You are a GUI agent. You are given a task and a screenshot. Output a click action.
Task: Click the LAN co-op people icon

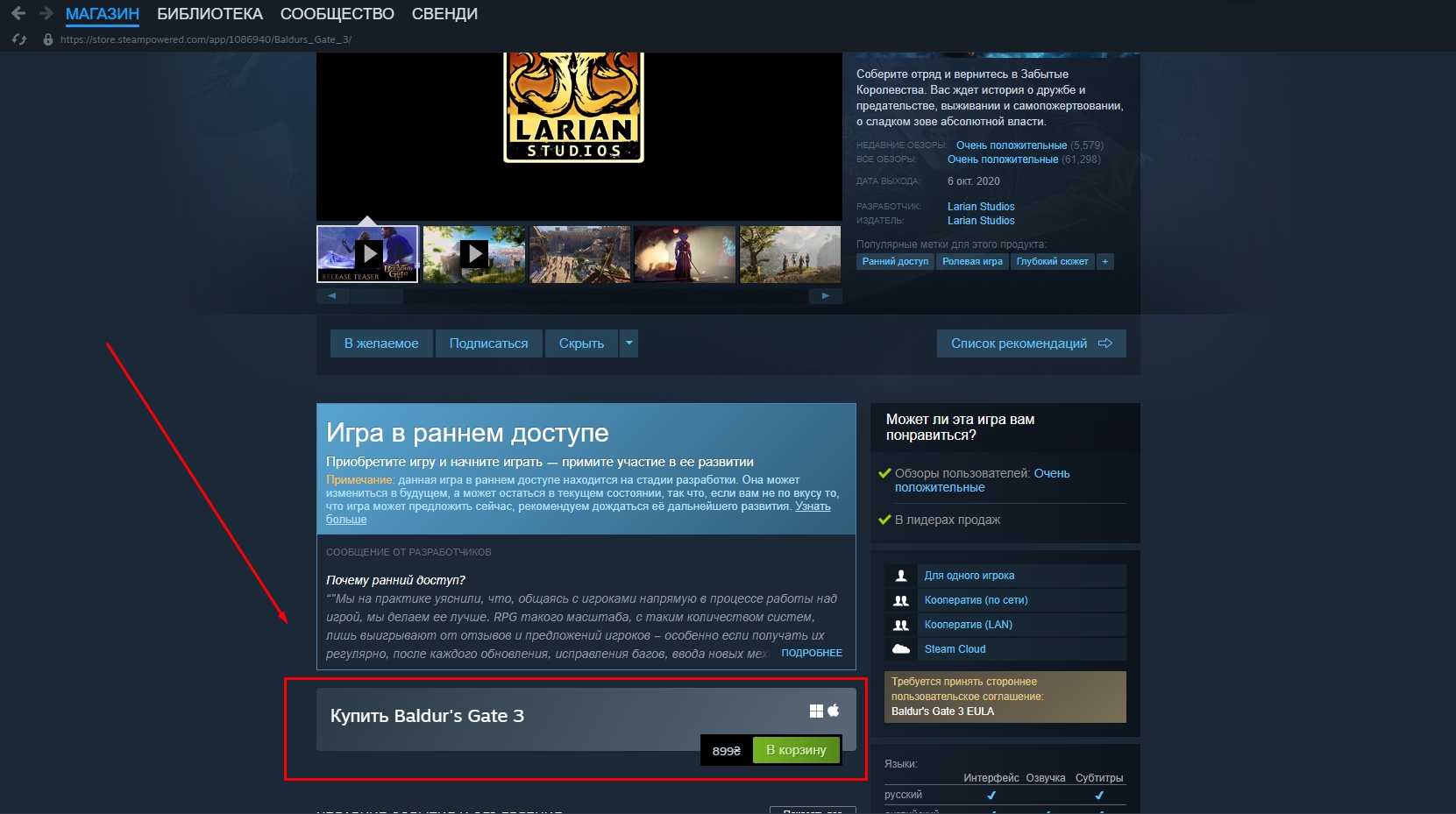coord(900,625)
